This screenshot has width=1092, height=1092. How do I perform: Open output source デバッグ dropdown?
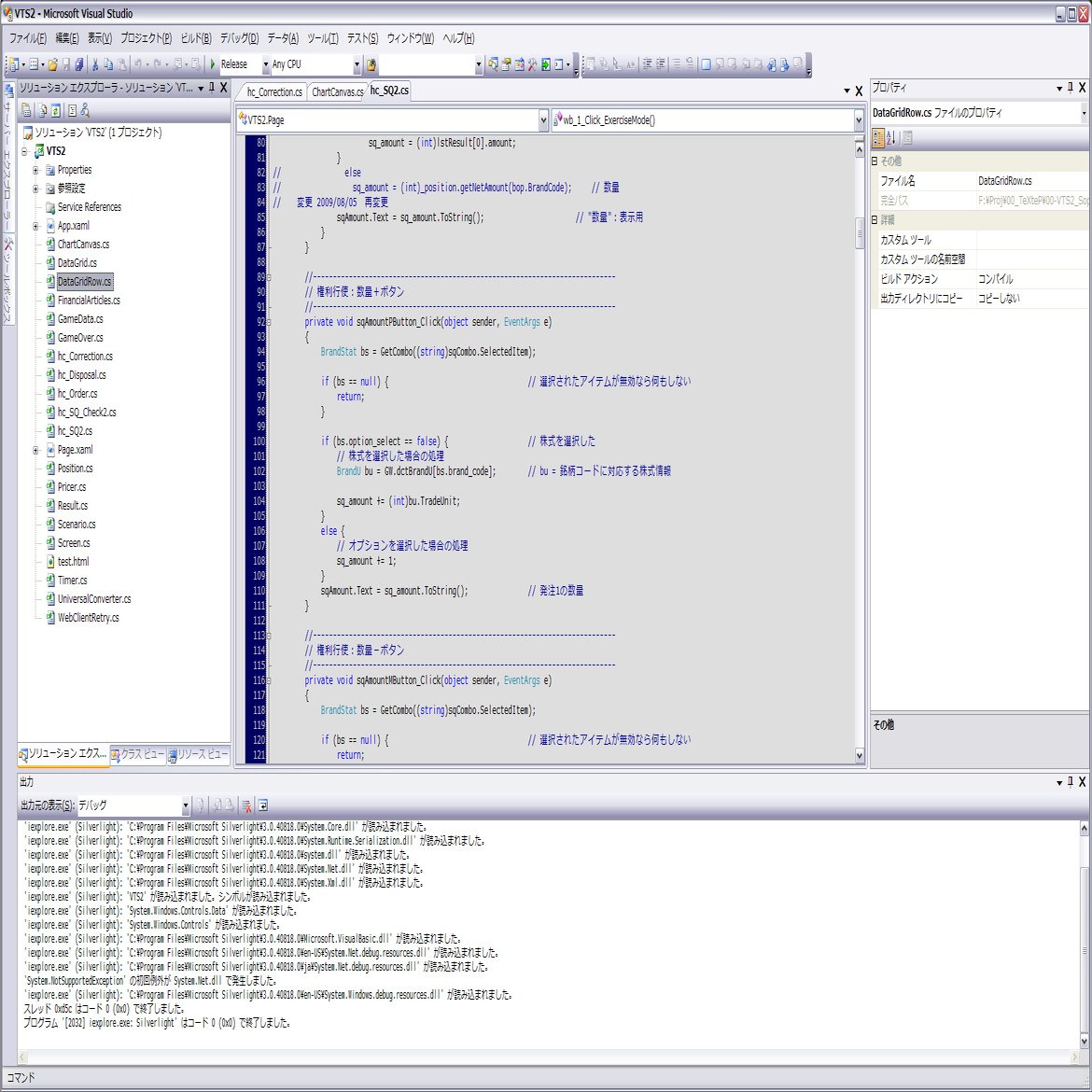(185, 805)
